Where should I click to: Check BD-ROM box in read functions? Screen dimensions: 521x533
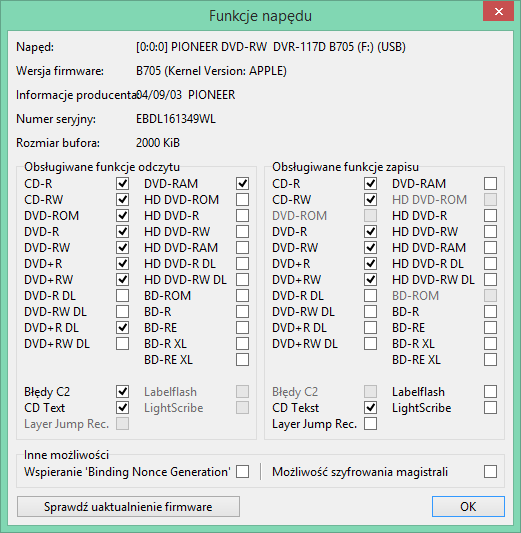pos(242,296)
